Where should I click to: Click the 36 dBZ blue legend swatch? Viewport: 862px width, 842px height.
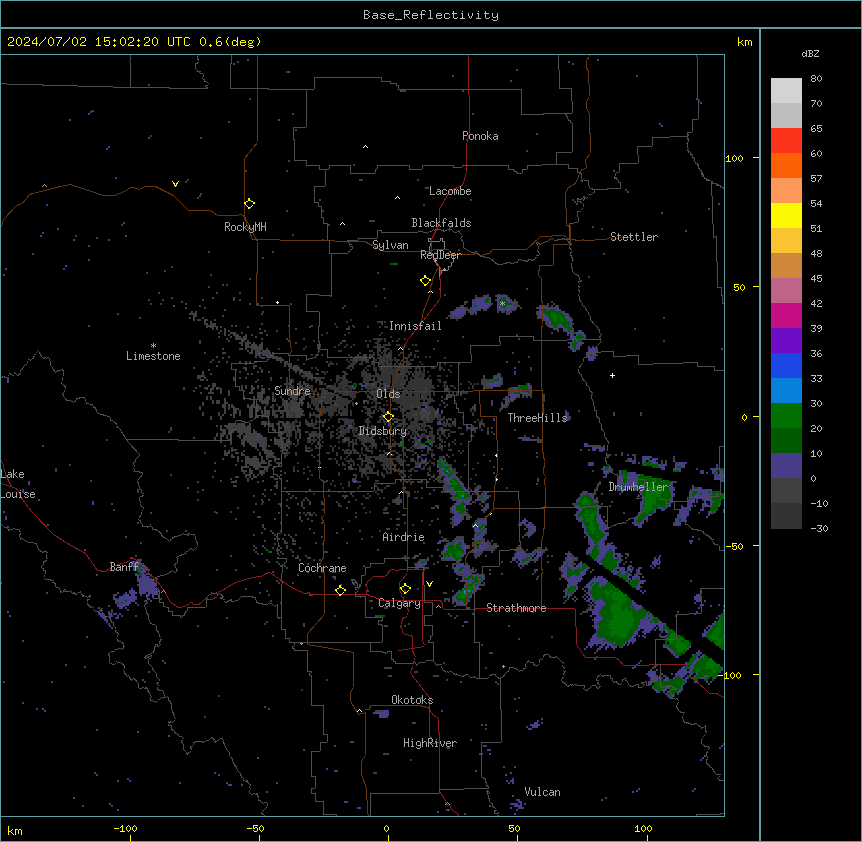[786, 365]
